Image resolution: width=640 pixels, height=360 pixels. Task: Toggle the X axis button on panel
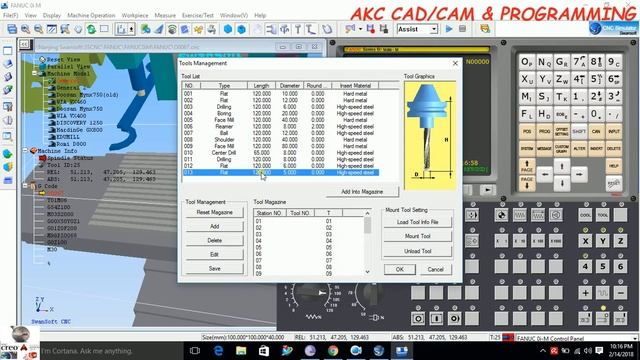tap(585, 241)
